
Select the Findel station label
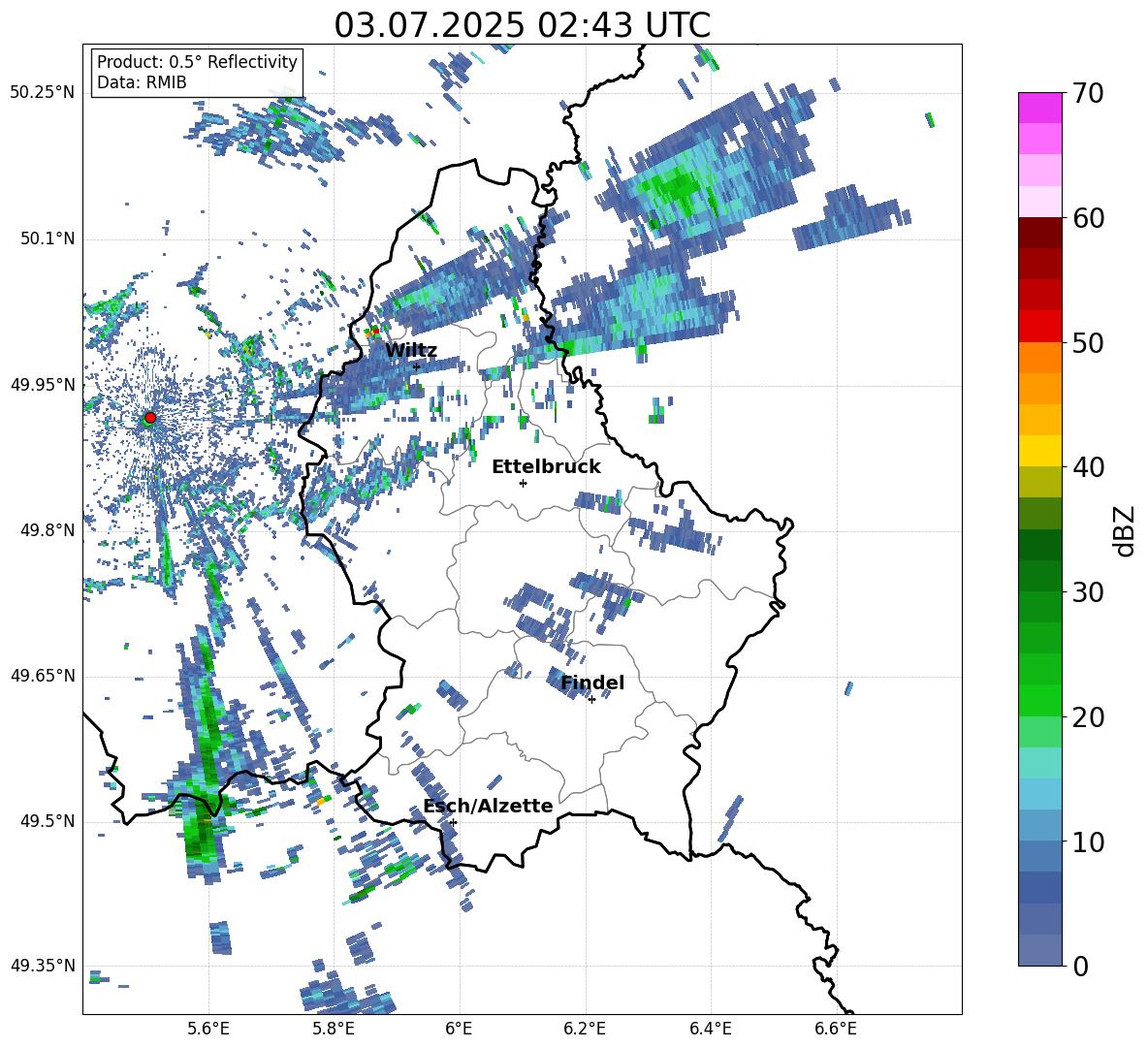(592, 683)
